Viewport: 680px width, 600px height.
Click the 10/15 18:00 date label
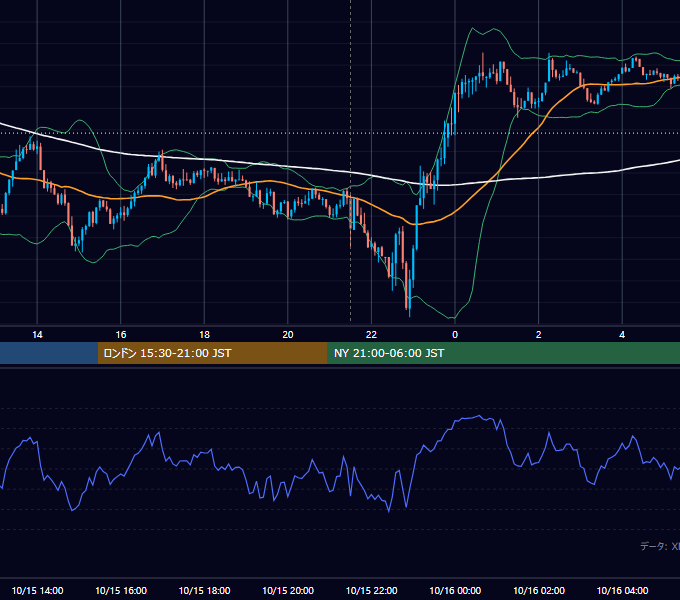pyautogui.click(x=204, y=590)
